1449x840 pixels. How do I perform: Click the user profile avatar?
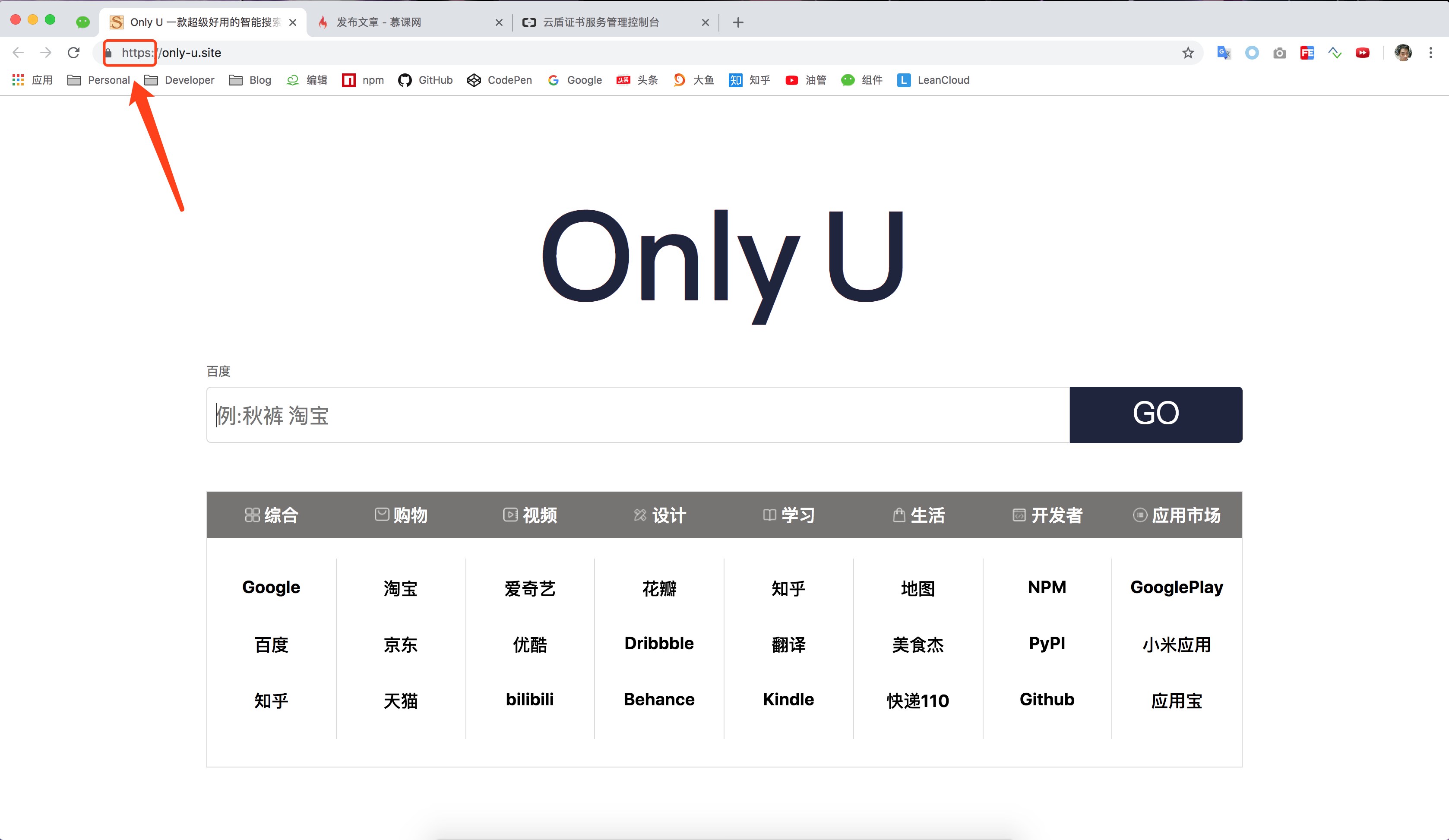[x=1403, y=53]
